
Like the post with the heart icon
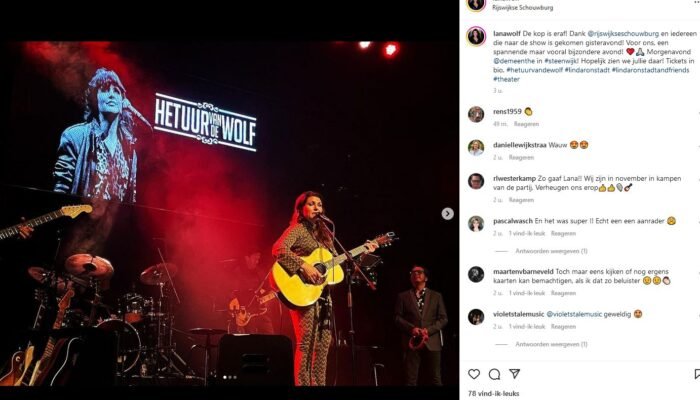coord(474,374)
